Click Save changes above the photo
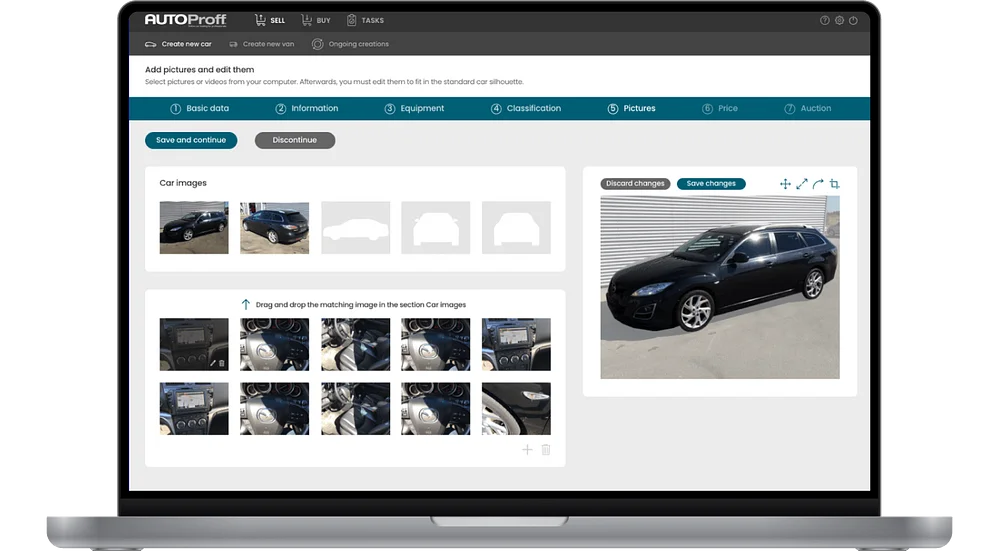This screenshot has width=1000, height=551. [x=711, y=184]
